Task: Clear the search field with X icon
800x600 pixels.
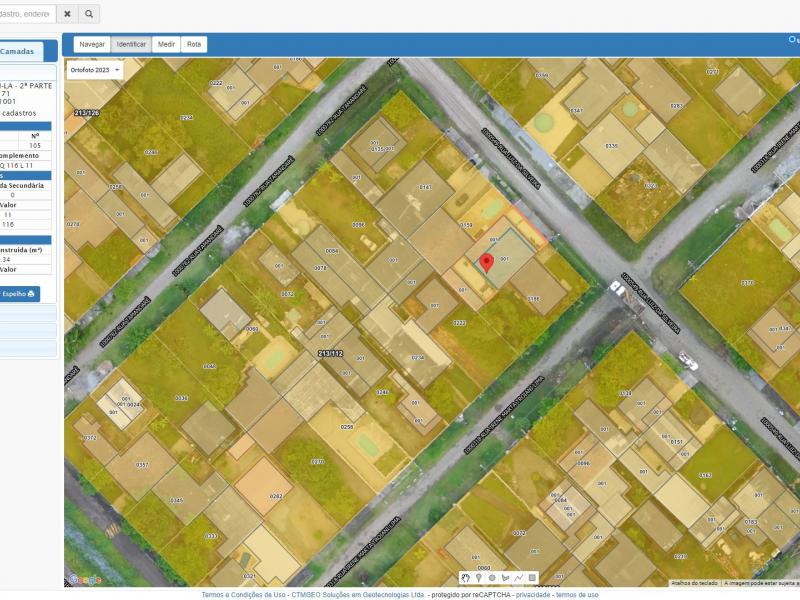Action: point(67,14)
